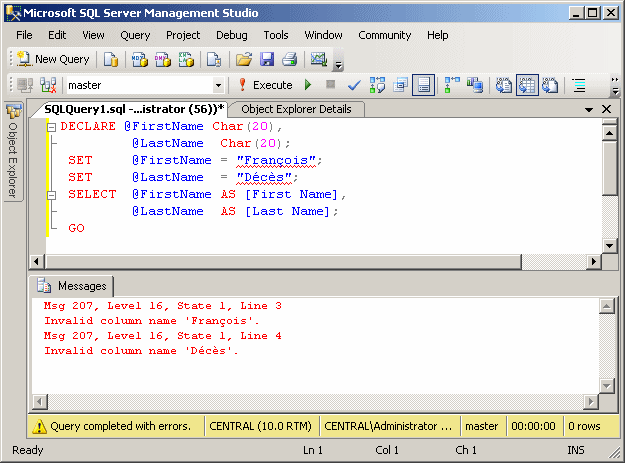Click Messages pane scroll down arrow

pos(606,386)
